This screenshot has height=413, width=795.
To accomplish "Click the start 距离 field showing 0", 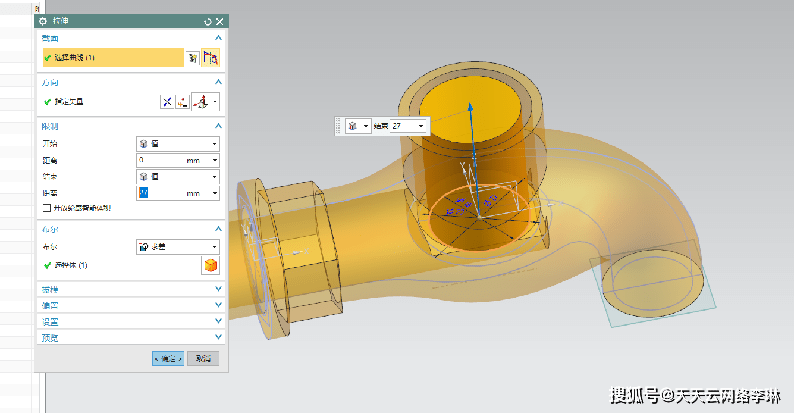I will pyautogui.click(x=160, y=160).
